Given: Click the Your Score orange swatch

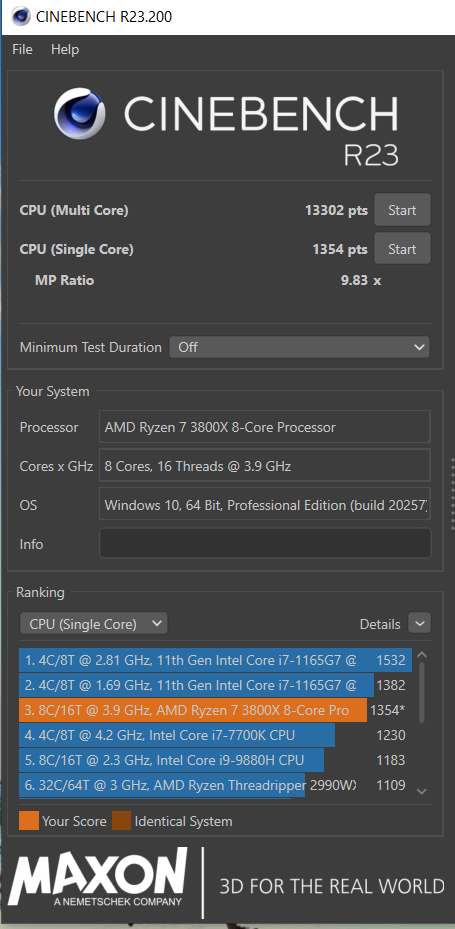Looking at the screenshot, I should pyautogui.click(x=28, y=821).
